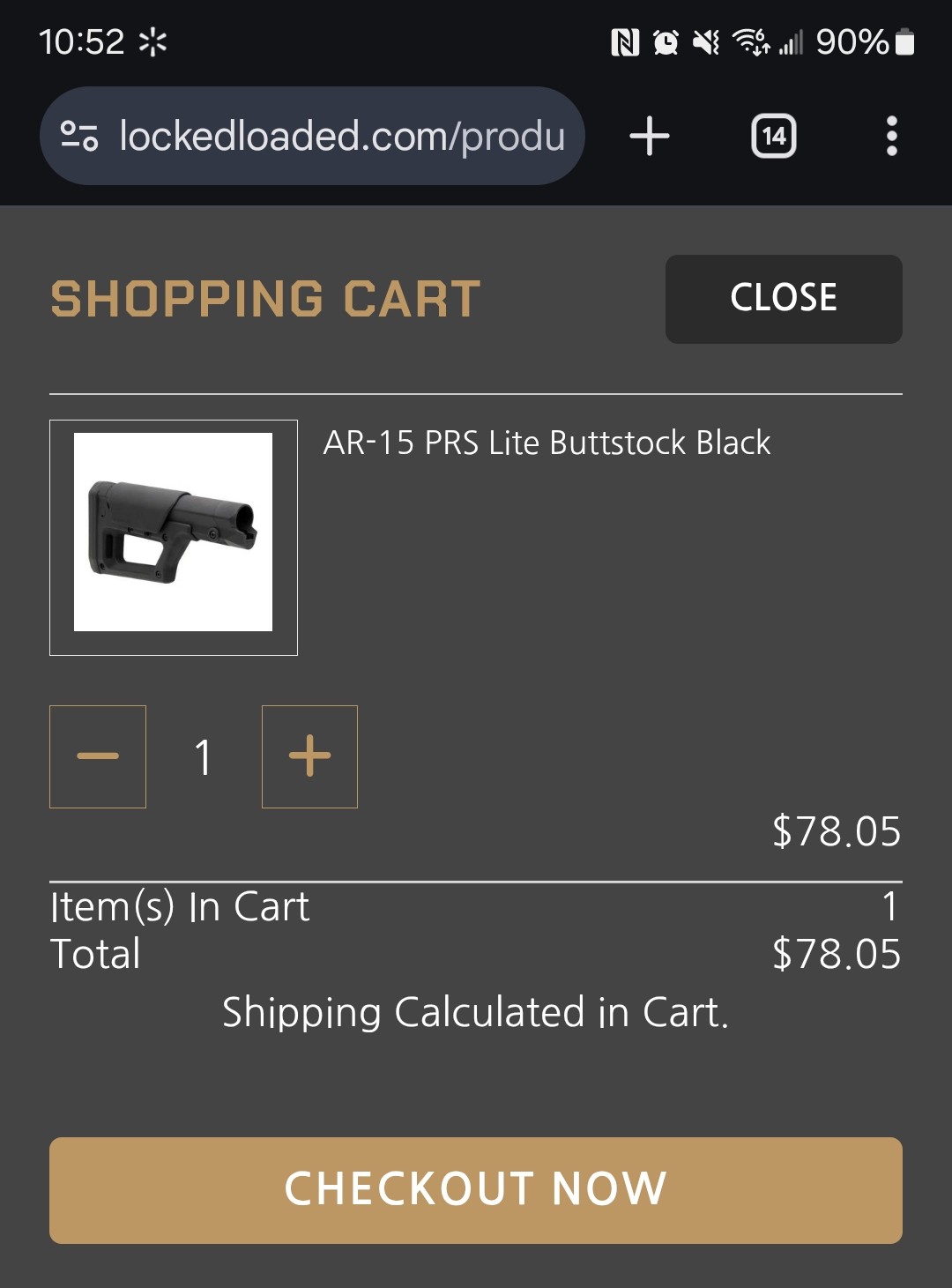The image size is (952, 1288).
Task: Open the browser three-dot overflow menu
Action: 891,137
